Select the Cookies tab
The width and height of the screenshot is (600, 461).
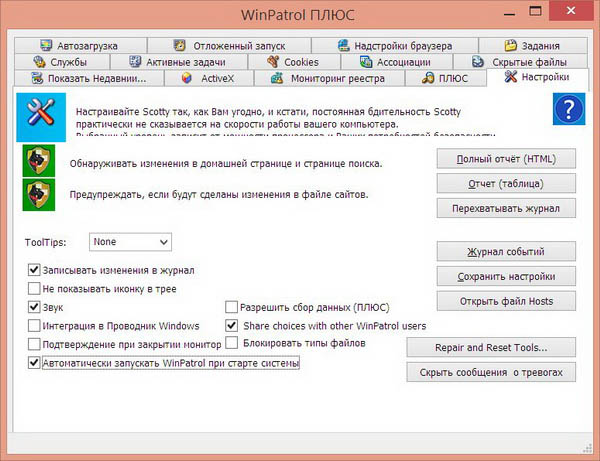(294, 62)
